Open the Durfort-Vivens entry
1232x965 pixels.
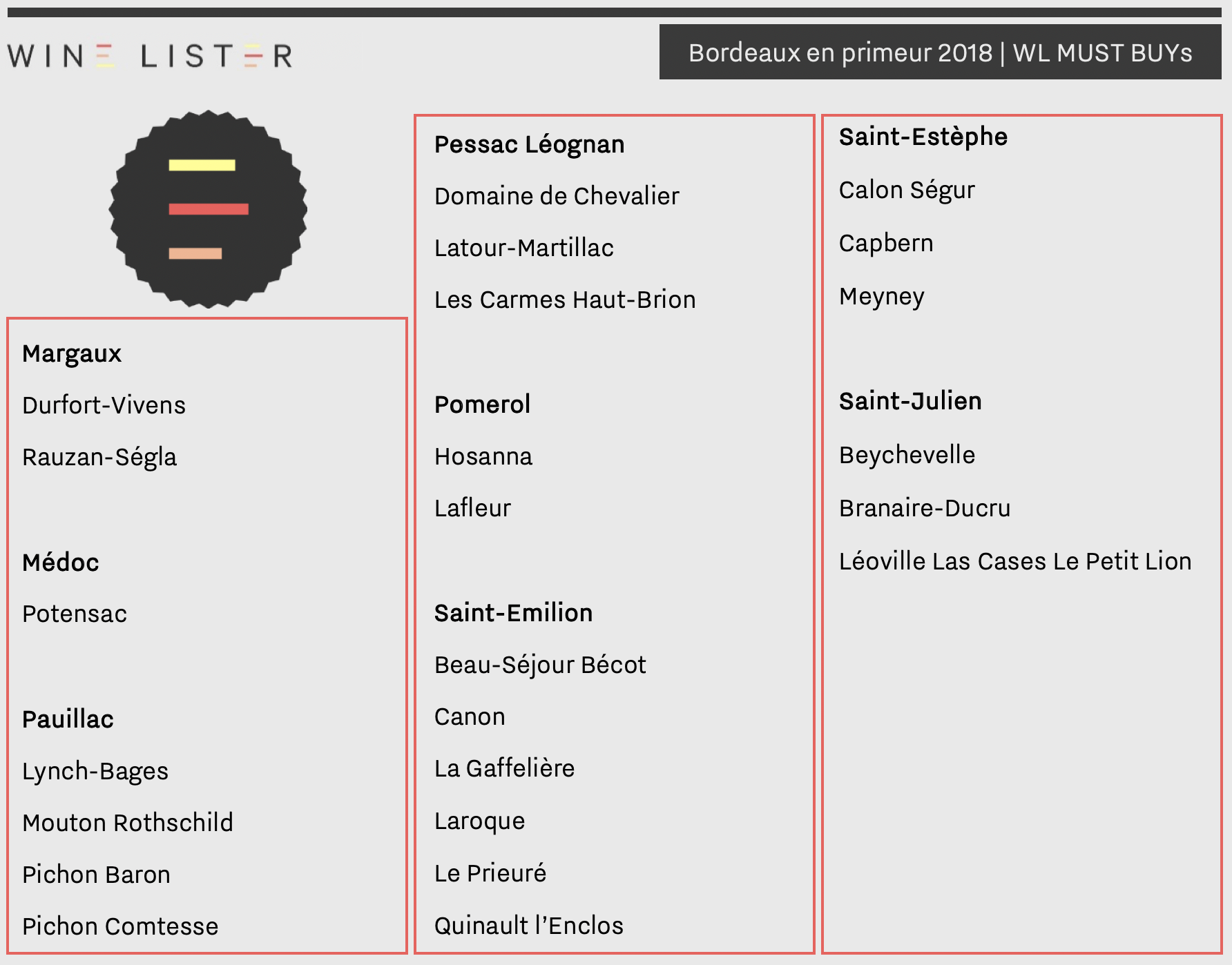point(104,405)
